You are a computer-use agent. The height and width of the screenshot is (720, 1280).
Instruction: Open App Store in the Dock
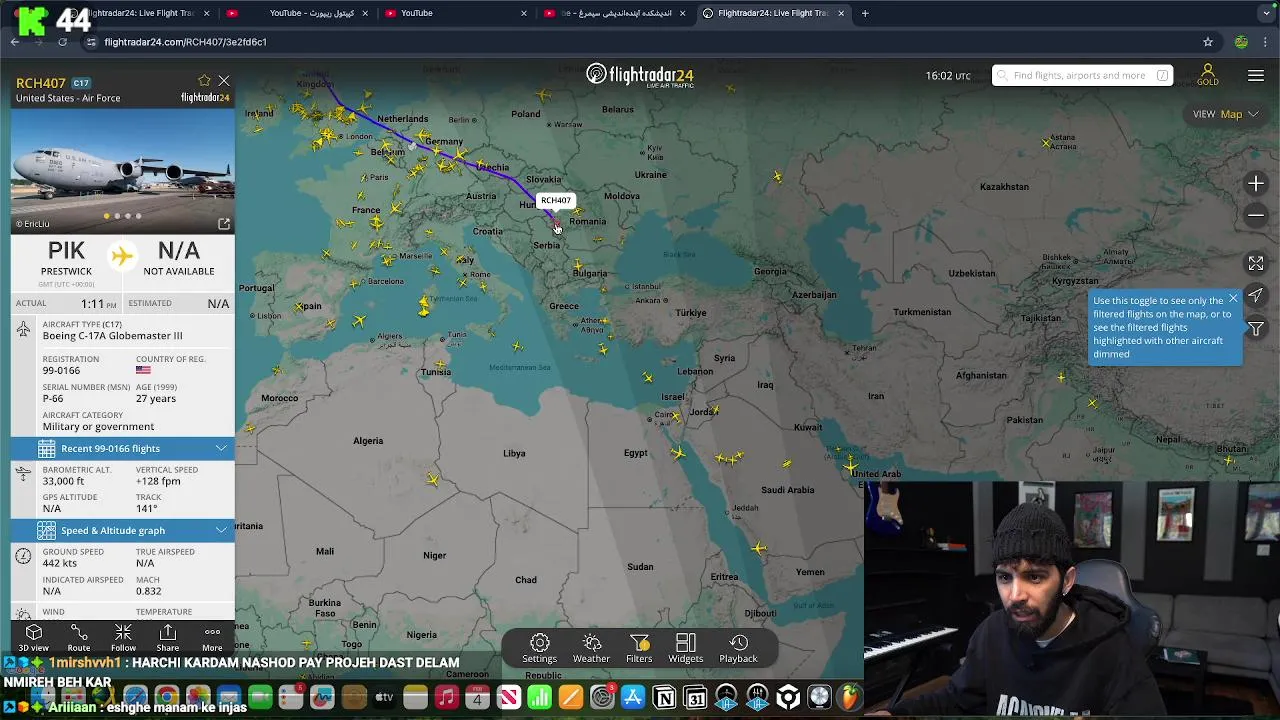tap(633, 697)
